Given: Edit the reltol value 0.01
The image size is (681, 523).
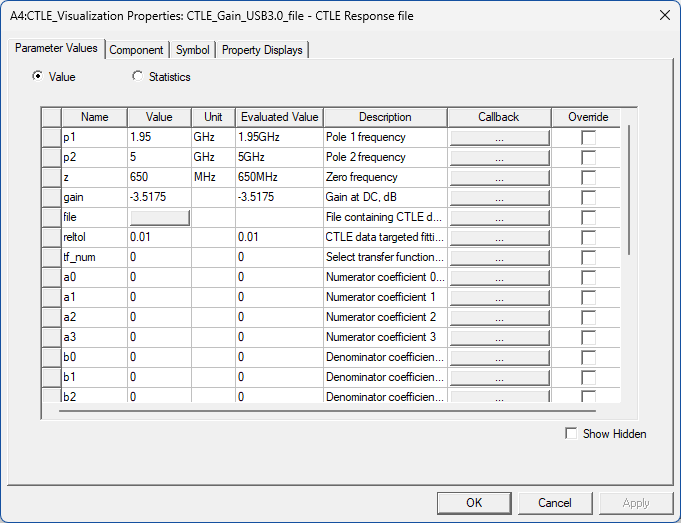Looking at the screenshot, I should (159, 237).
